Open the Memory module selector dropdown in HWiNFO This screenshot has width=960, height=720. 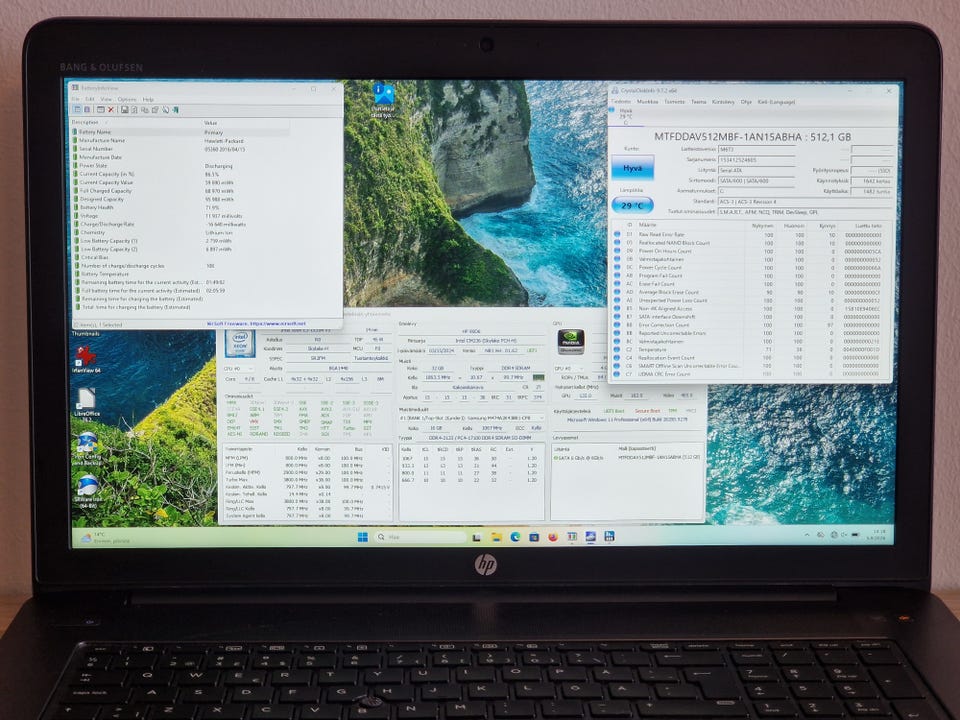point(471,417)
